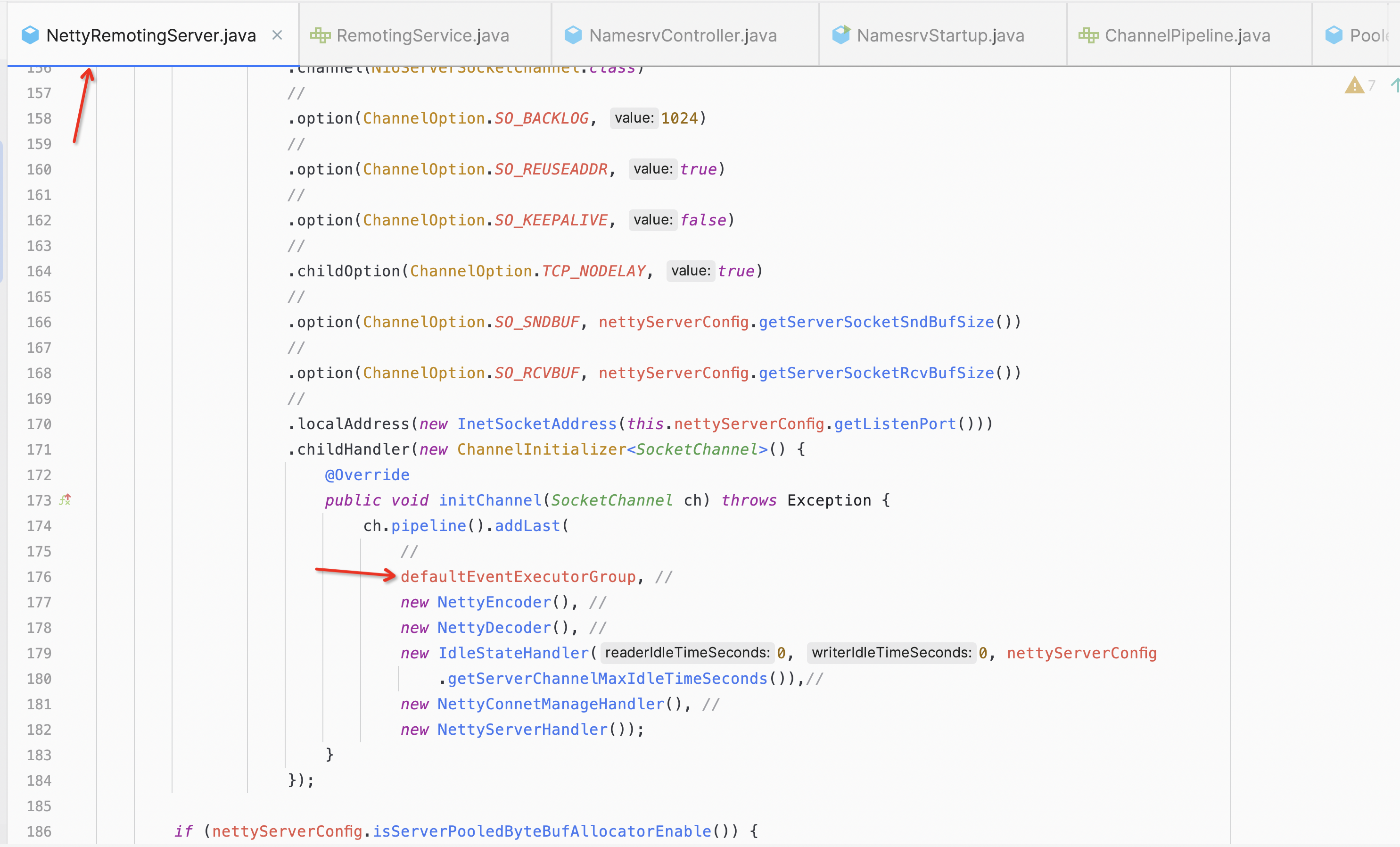Click the SO_BACKLOG constant
The height and width of the screenshot is (847, 1400).
542,118
